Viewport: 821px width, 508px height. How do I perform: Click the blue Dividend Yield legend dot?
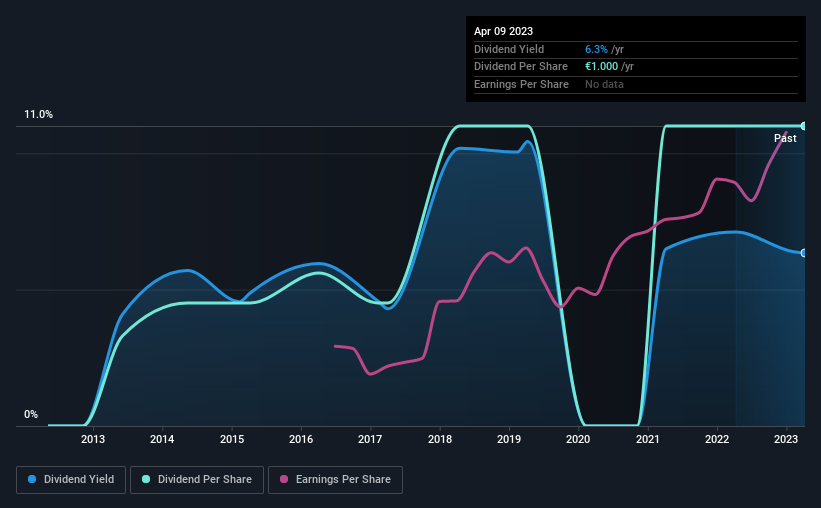click(32, 479)
